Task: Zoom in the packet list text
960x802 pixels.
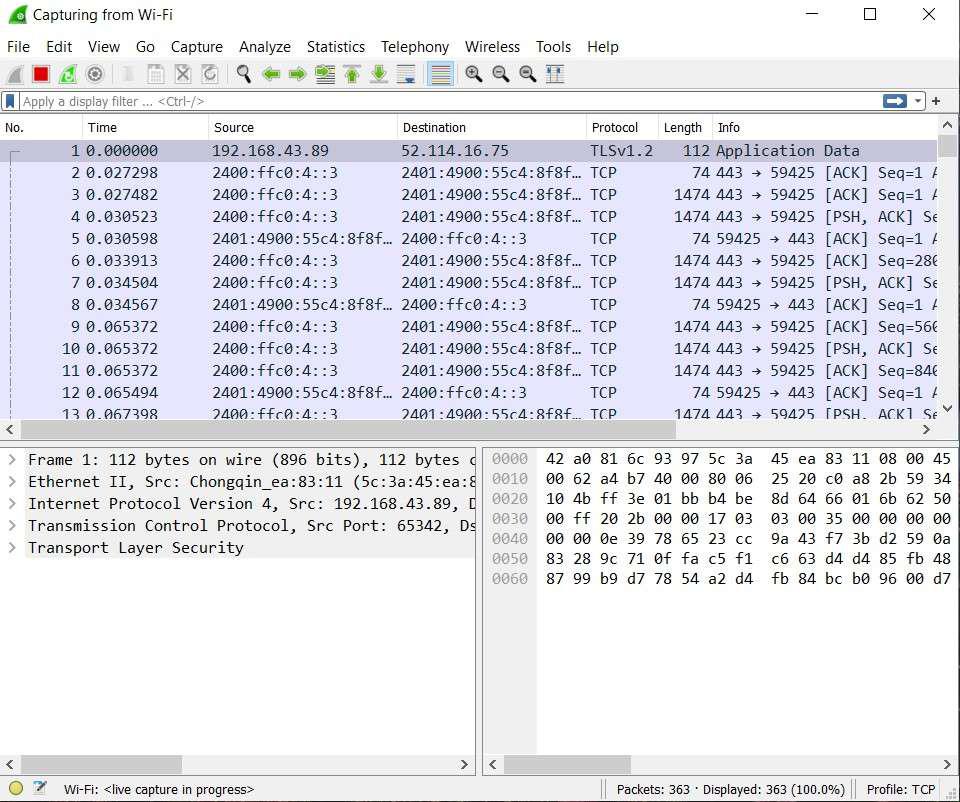Action: tap(474, 74)
